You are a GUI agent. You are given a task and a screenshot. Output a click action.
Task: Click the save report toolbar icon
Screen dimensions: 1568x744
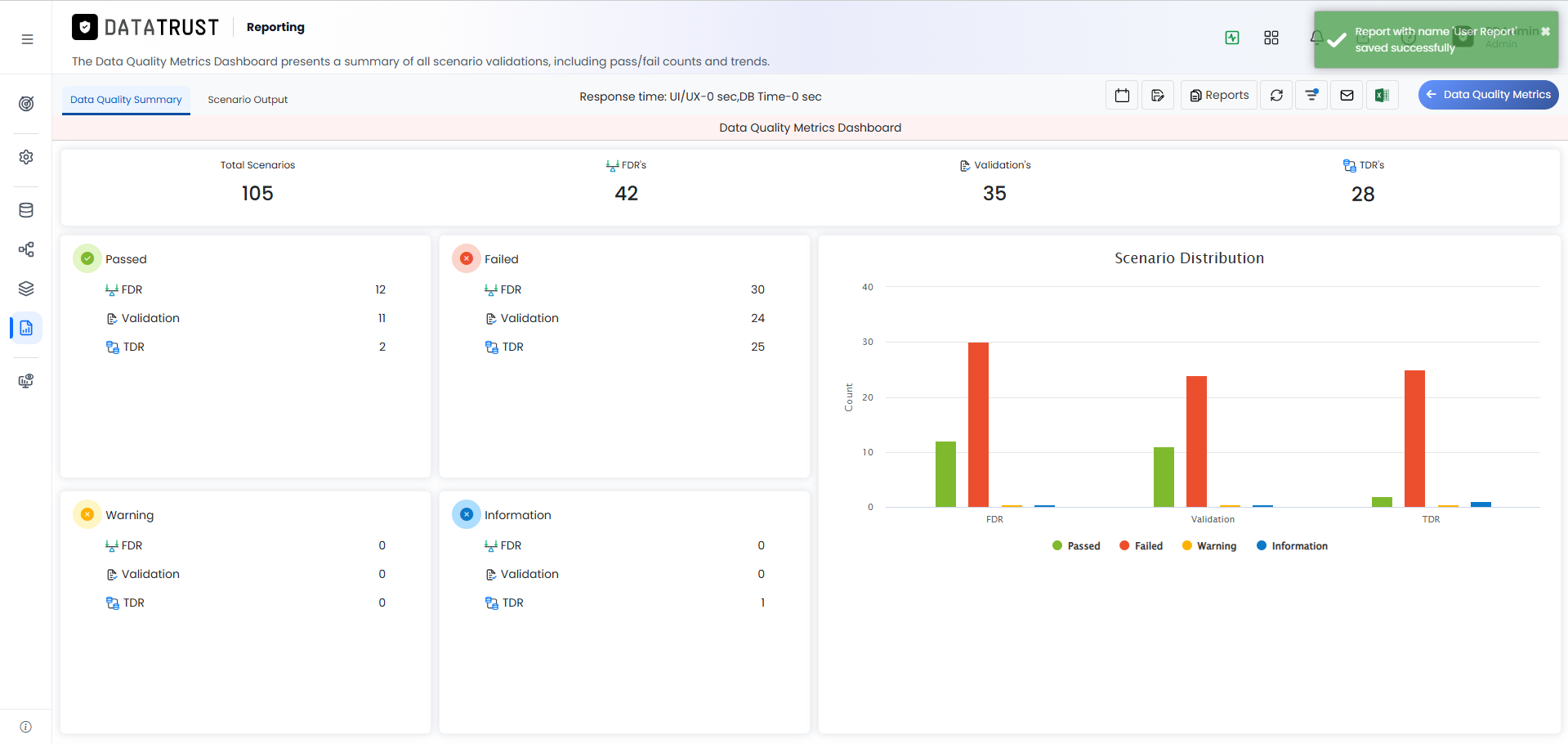point(1158,95)
